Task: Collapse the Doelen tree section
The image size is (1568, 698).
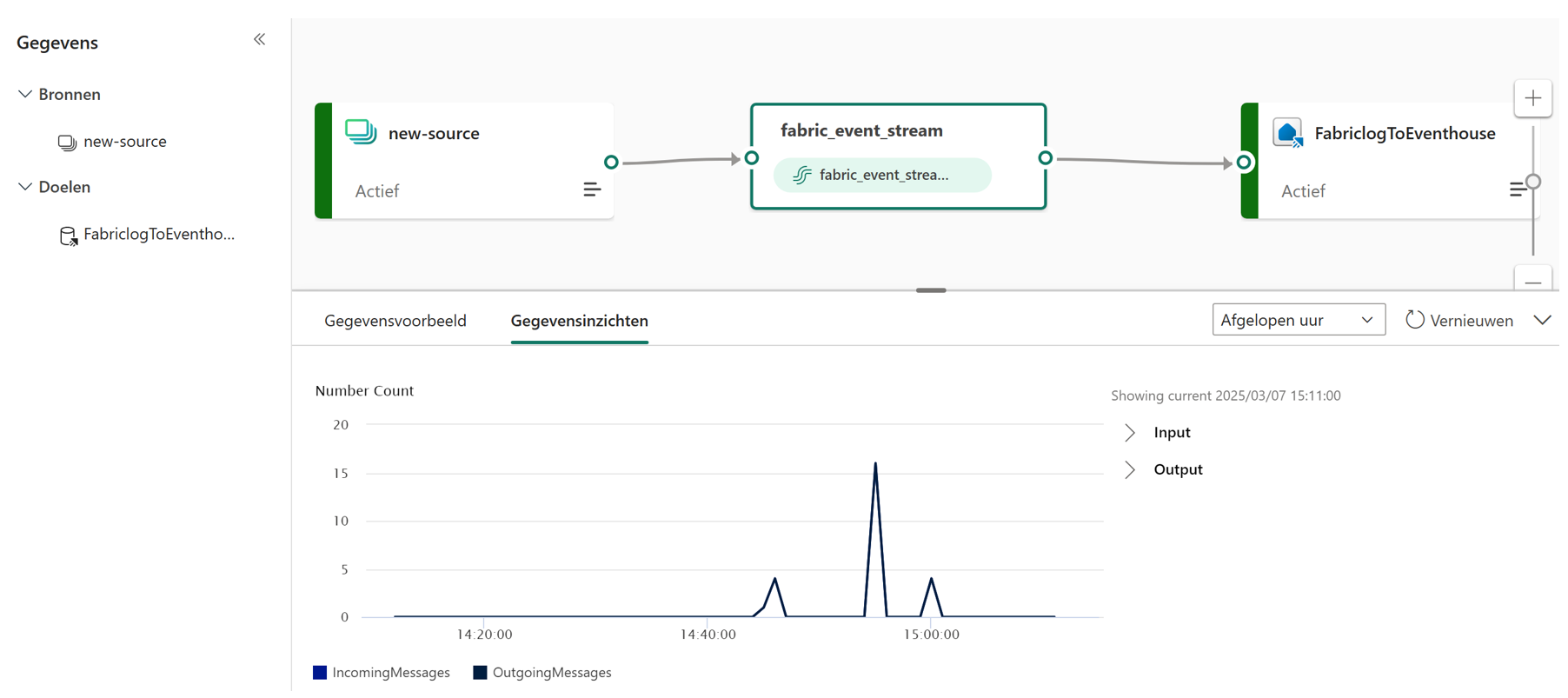Action: tap(25, 187)
